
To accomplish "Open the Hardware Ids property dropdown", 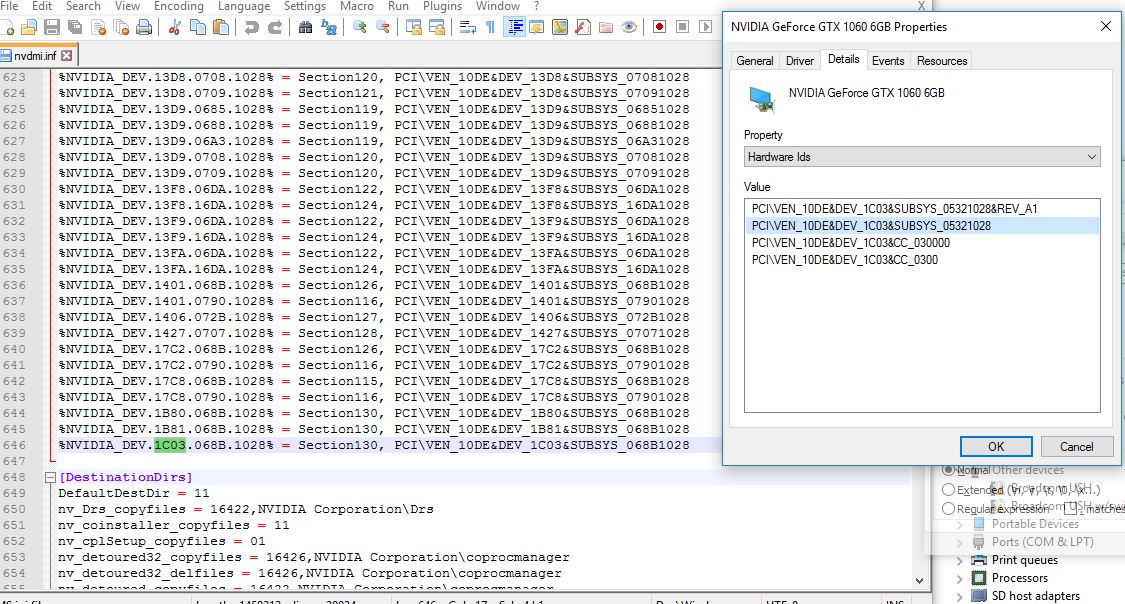I will [922, 157].
